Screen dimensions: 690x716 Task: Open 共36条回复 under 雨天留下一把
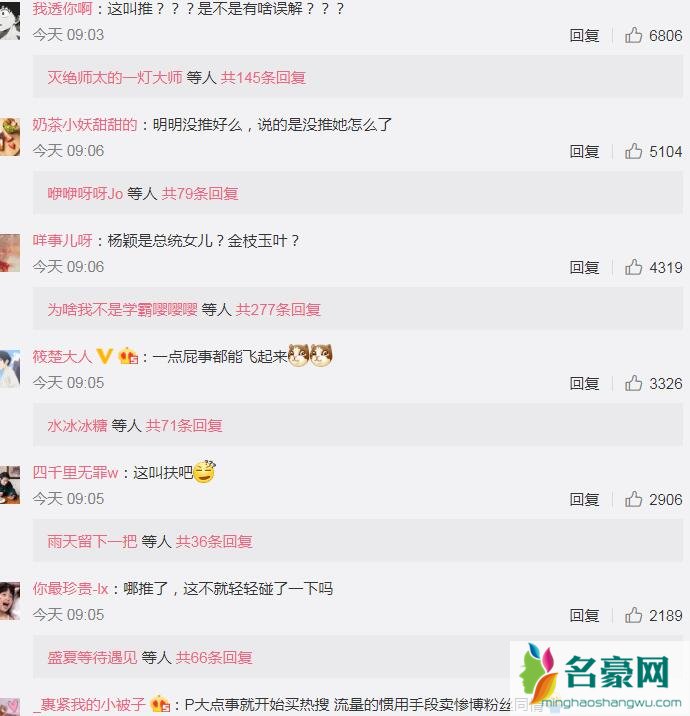pyautogui.click(x=214, y=542)
